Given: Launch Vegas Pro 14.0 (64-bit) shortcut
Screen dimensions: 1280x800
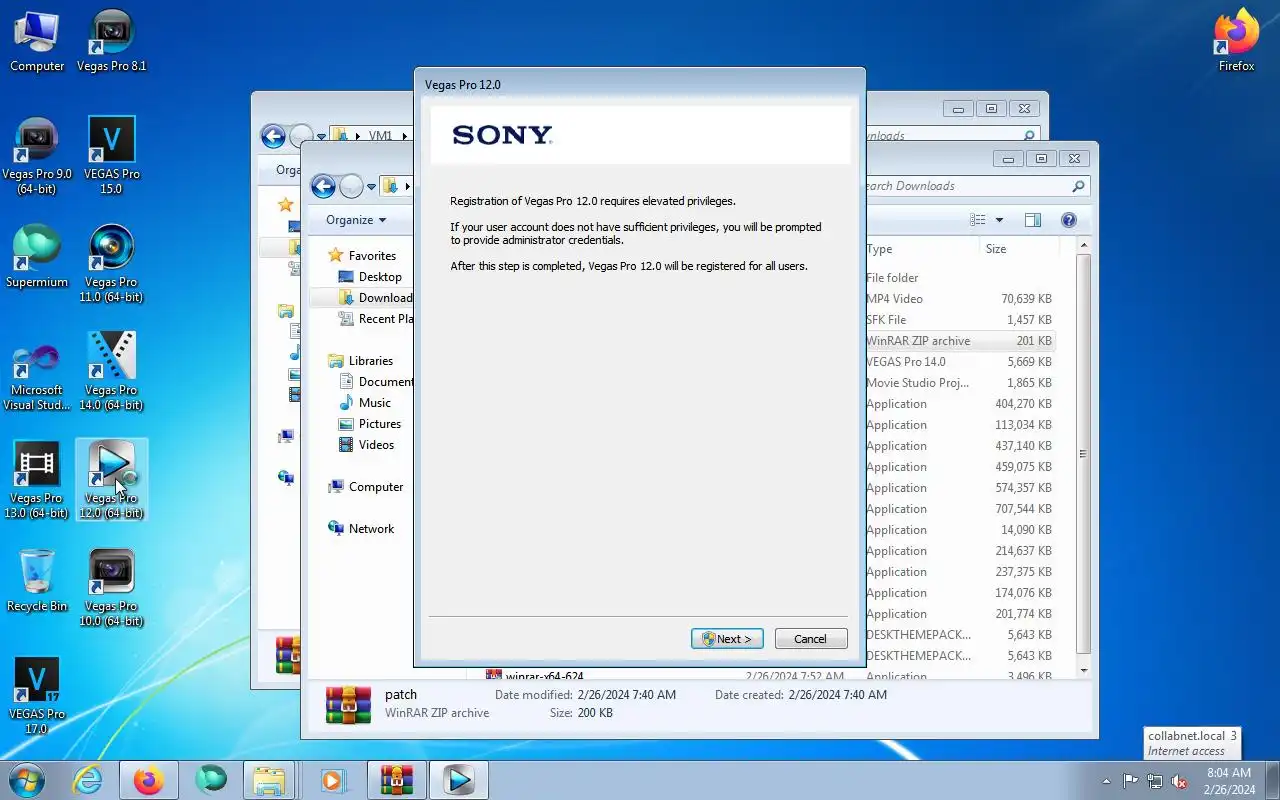Looking at the screenshot, I should click(112, 372).
